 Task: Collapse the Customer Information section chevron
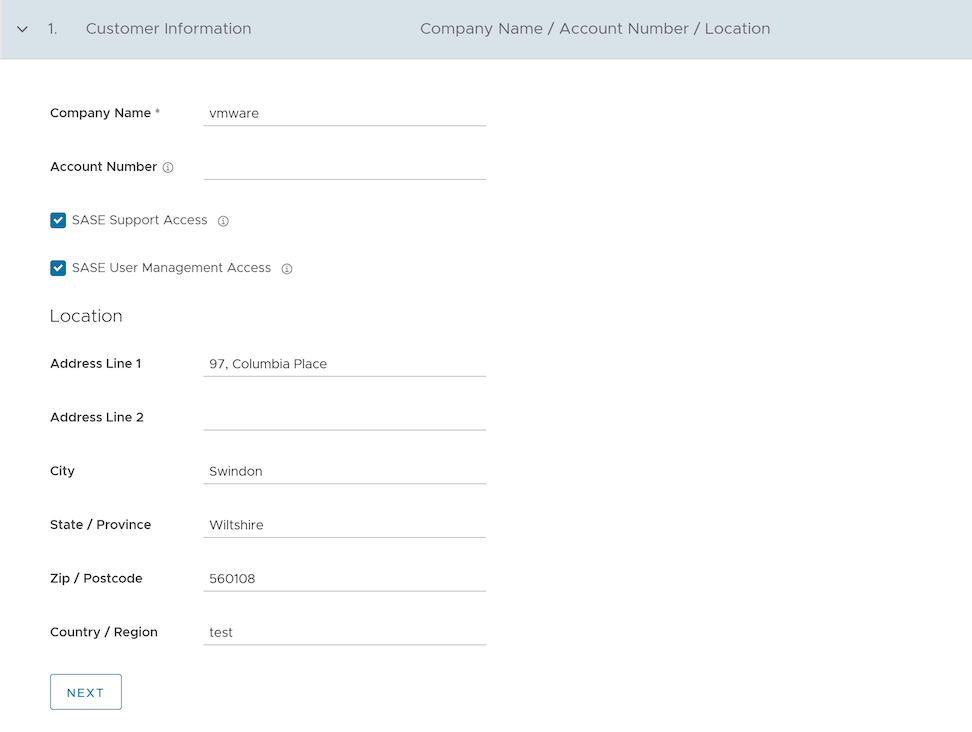22,29
